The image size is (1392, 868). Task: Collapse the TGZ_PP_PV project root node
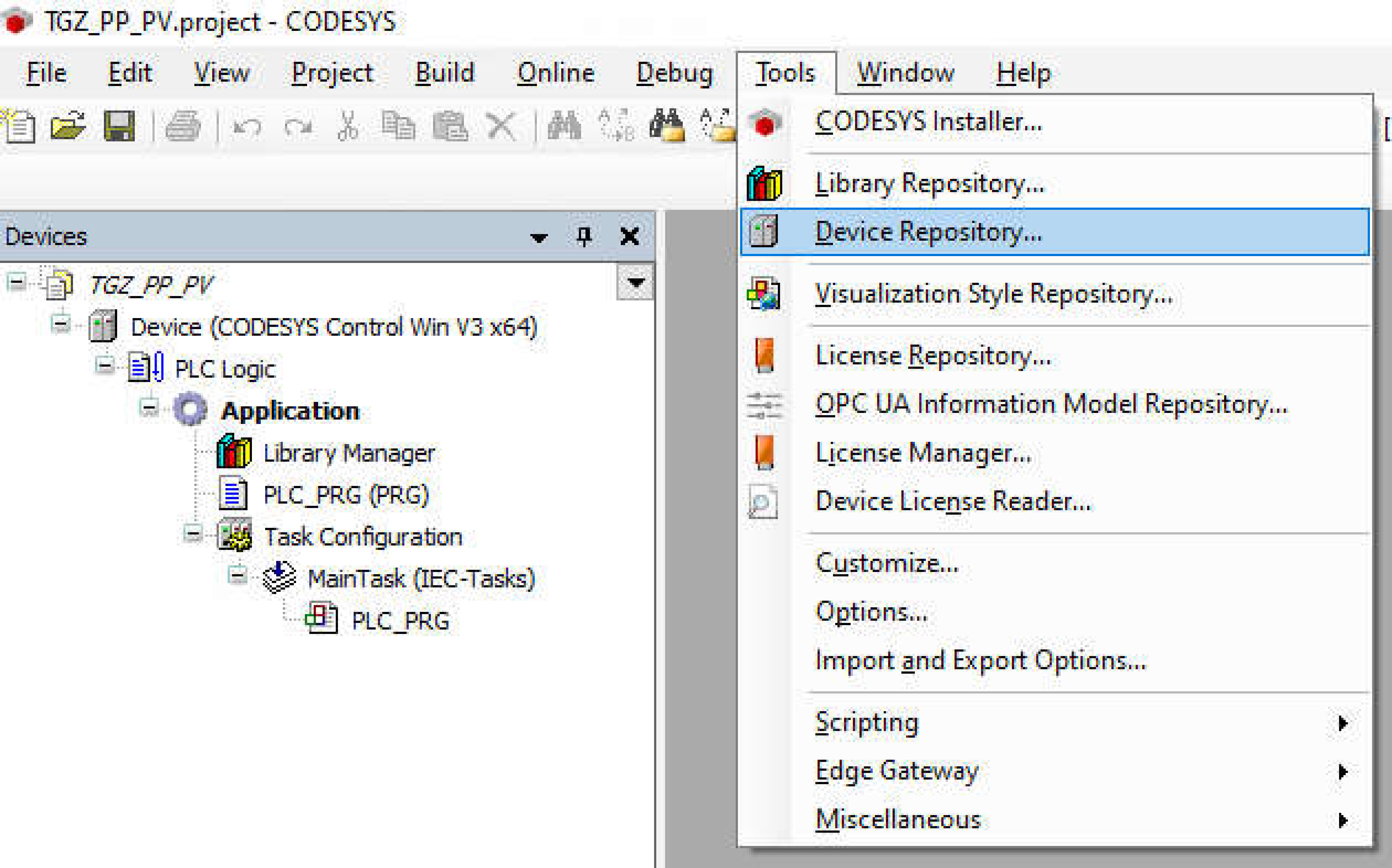pos(17,282)
